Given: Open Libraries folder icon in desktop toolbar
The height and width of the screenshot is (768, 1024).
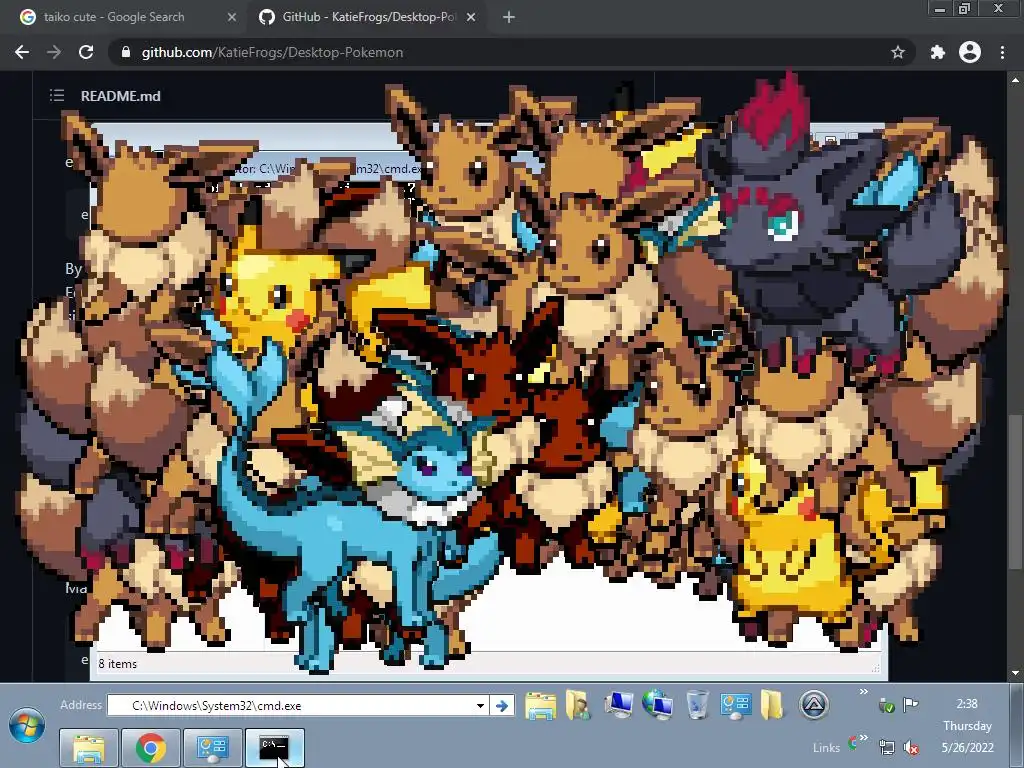Looking at the screenshot, I should pyautogui.click(x=541, y=706).
